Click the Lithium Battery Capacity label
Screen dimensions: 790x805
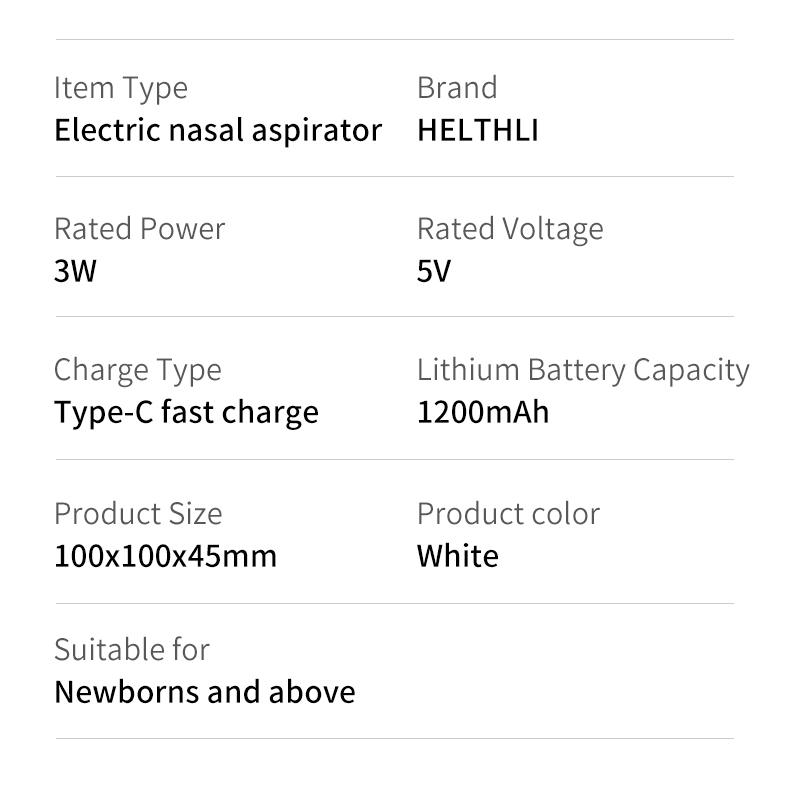point(583,371)
